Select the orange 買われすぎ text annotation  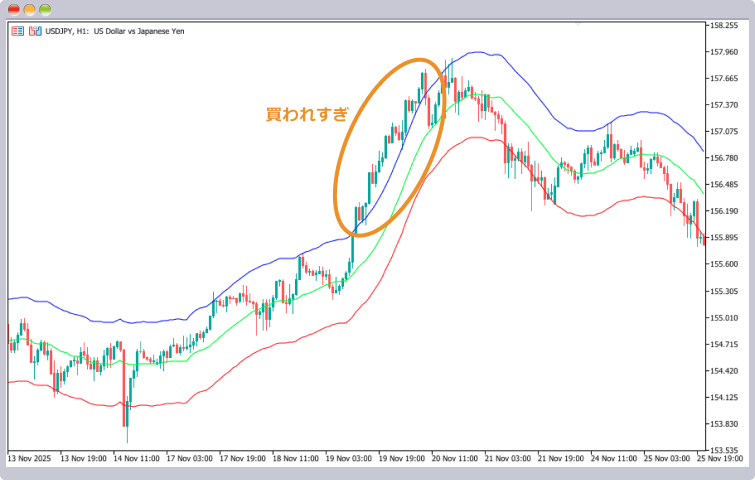click(307, 114)
